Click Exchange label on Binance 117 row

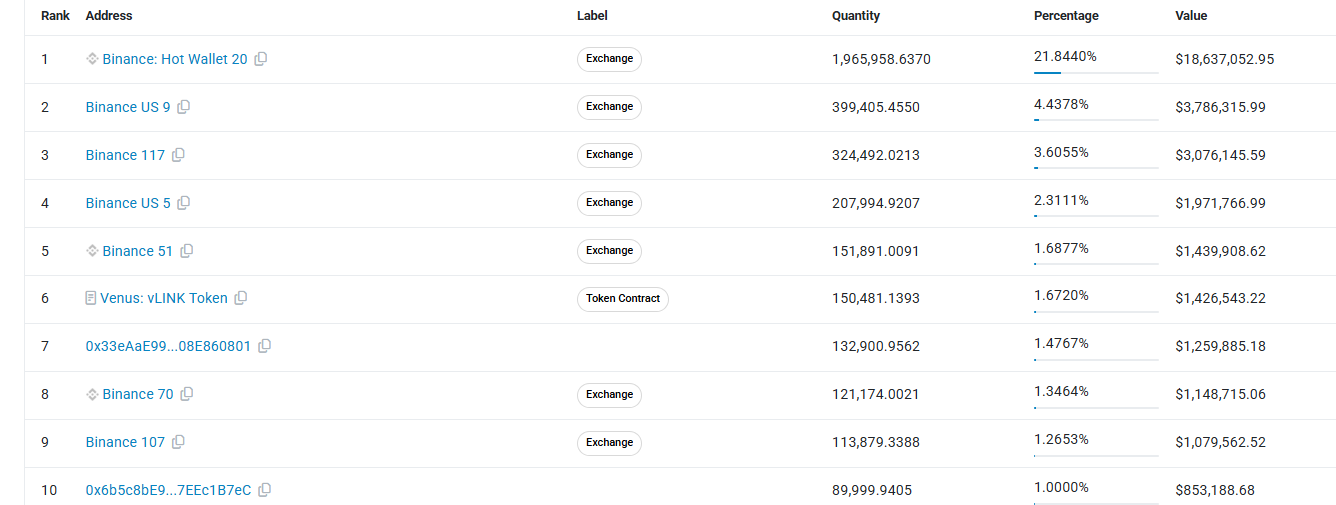[x=609, y=155]
